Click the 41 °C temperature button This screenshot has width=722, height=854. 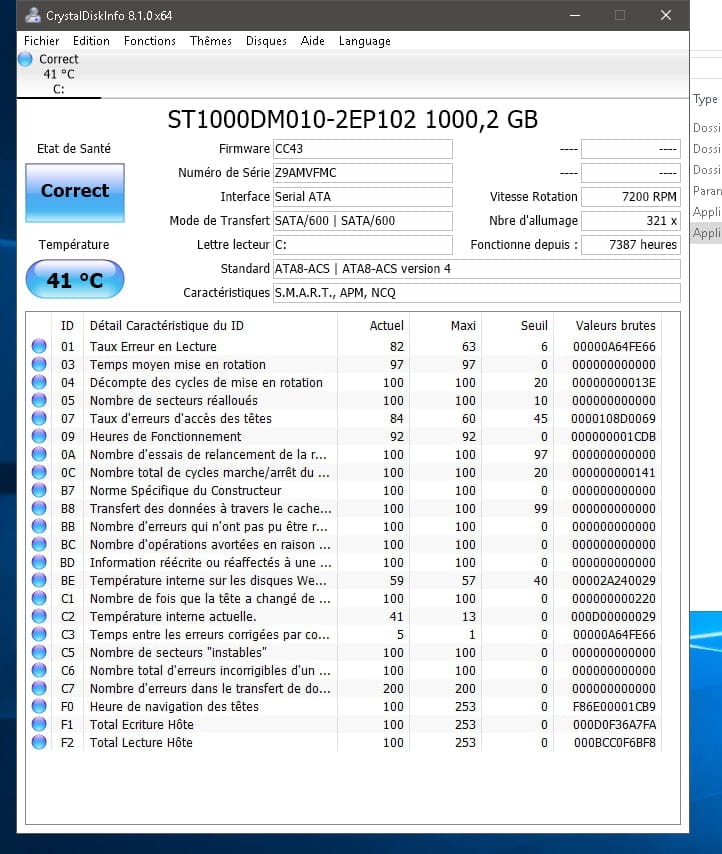(x=75, y=280)
